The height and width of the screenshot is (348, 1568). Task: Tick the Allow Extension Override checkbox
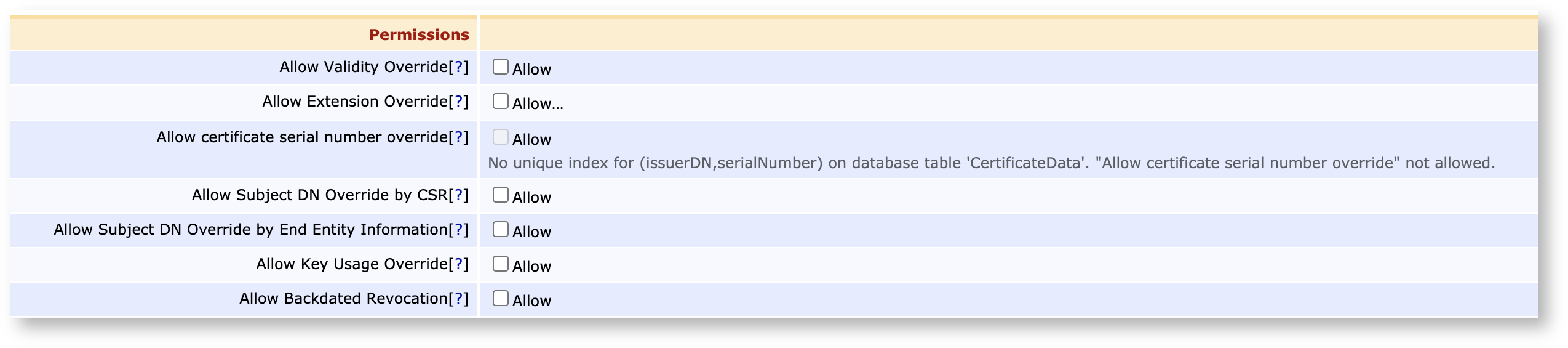[x=500, y=101]
